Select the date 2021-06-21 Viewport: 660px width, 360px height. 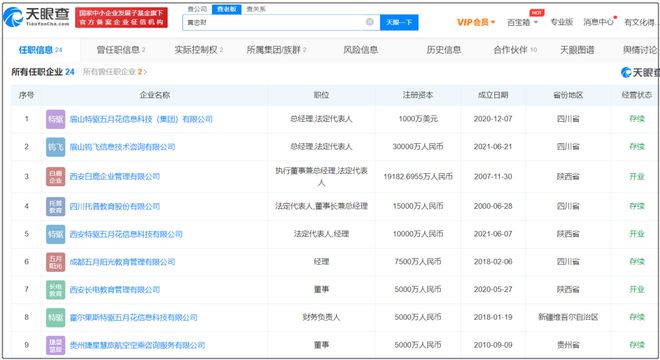point(493,147)
